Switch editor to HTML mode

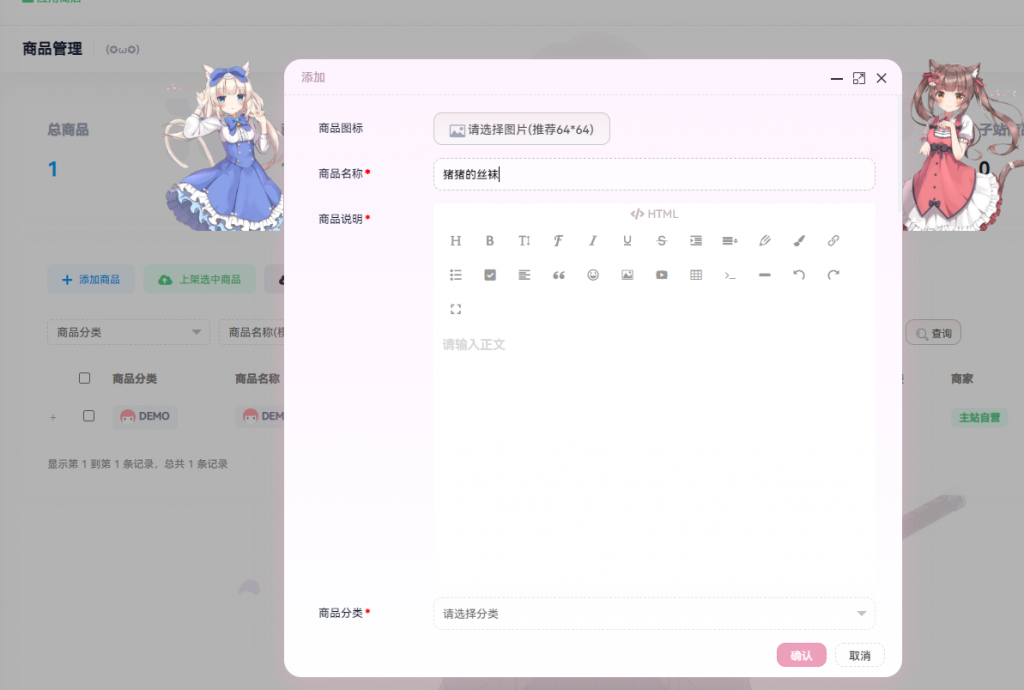(654, 214)
